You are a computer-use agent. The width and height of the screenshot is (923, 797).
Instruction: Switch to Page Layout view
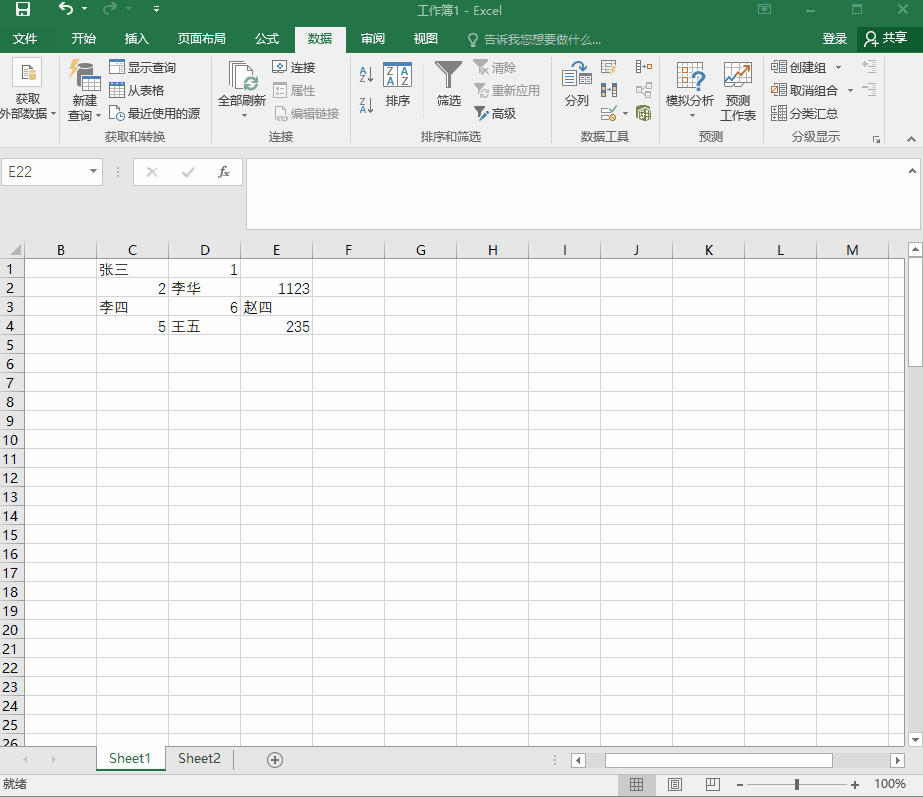675,784
